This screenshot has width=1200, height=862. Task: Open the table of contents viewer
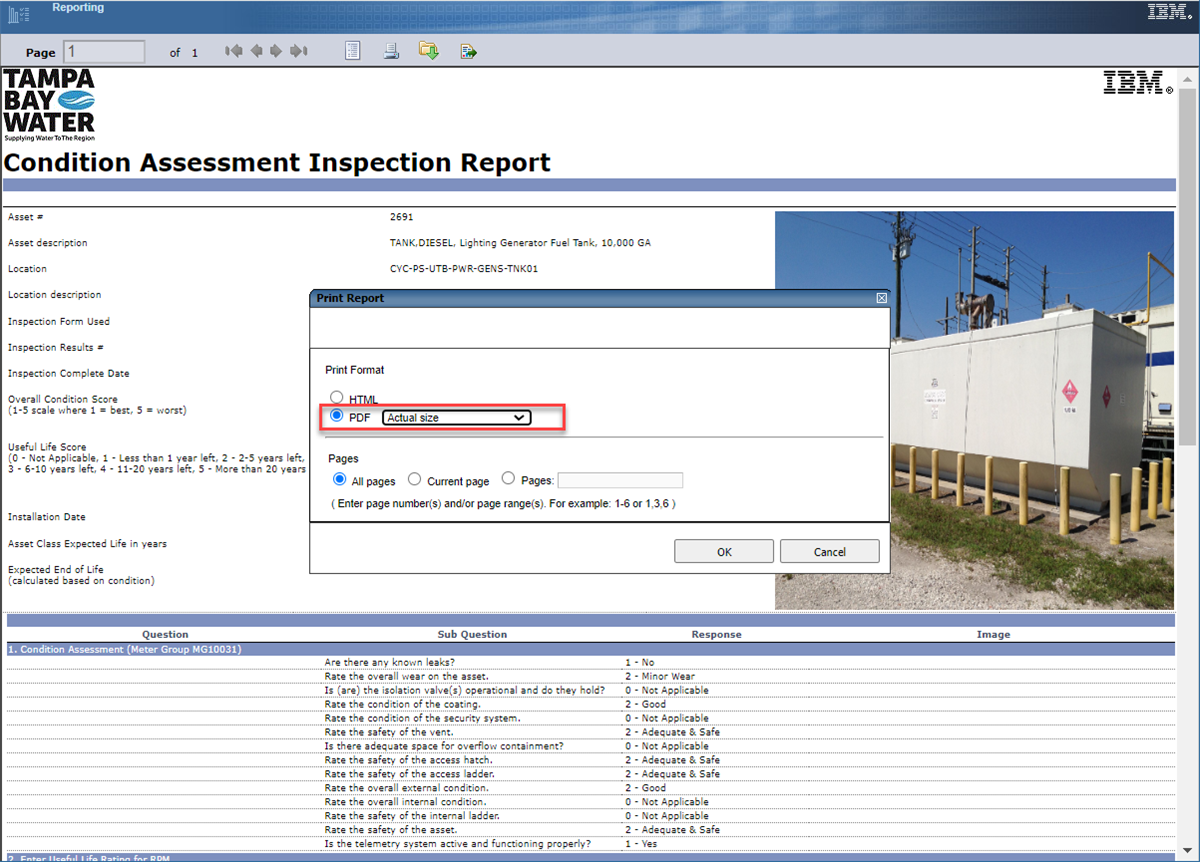(352, 50)
